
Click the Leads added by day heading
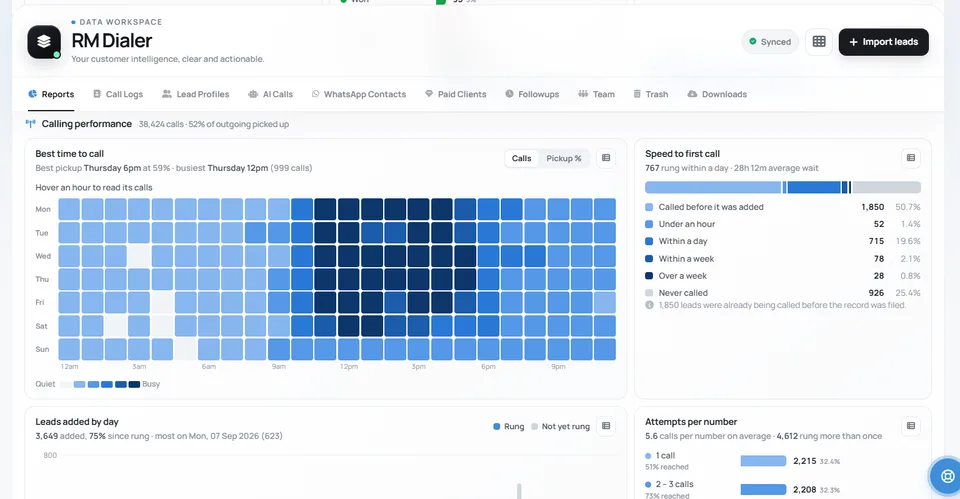[77, 422]
